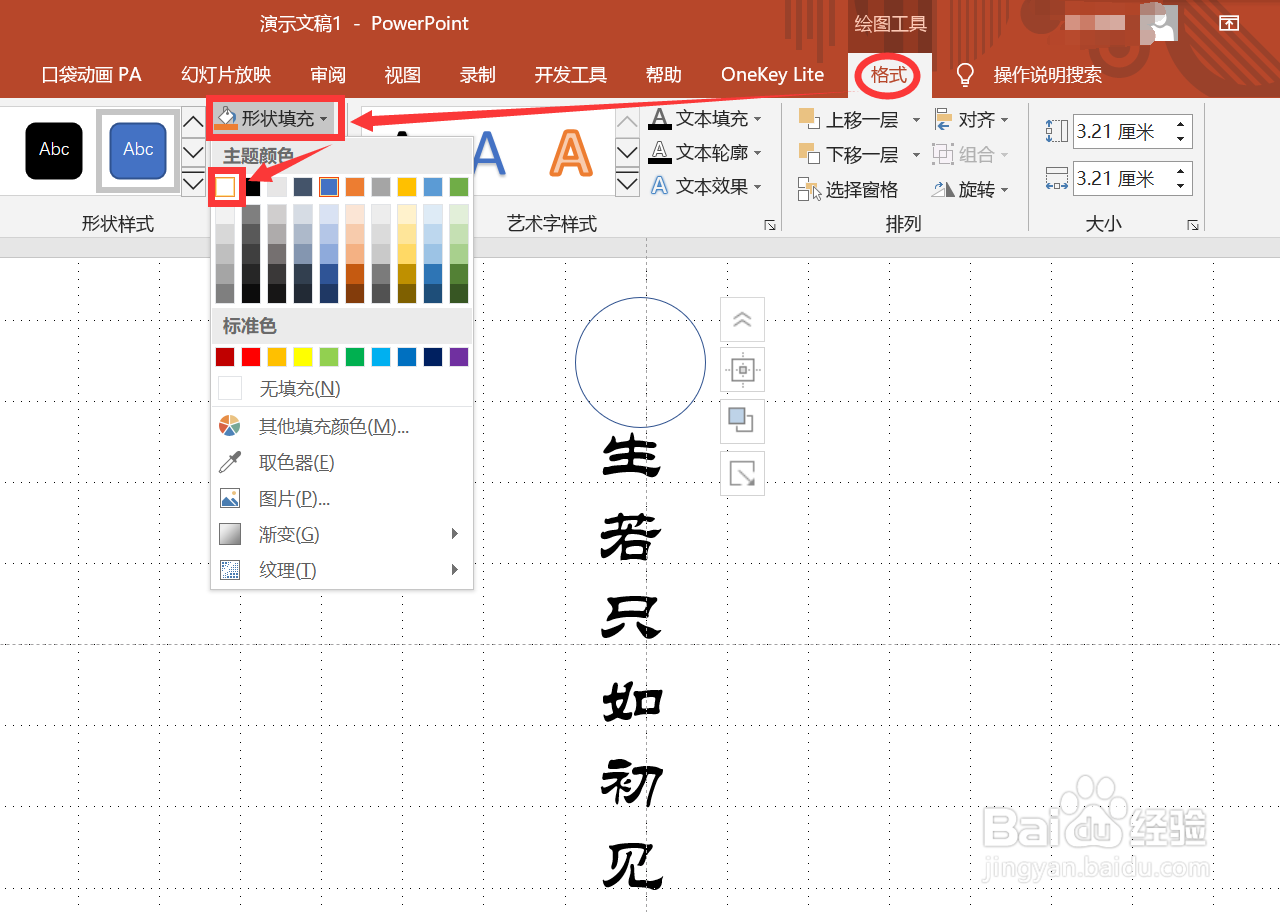Pick the green theme color swatch
Image resolution: width=1280 pixels, height=912 pixels.
click(x=459, y=187)
